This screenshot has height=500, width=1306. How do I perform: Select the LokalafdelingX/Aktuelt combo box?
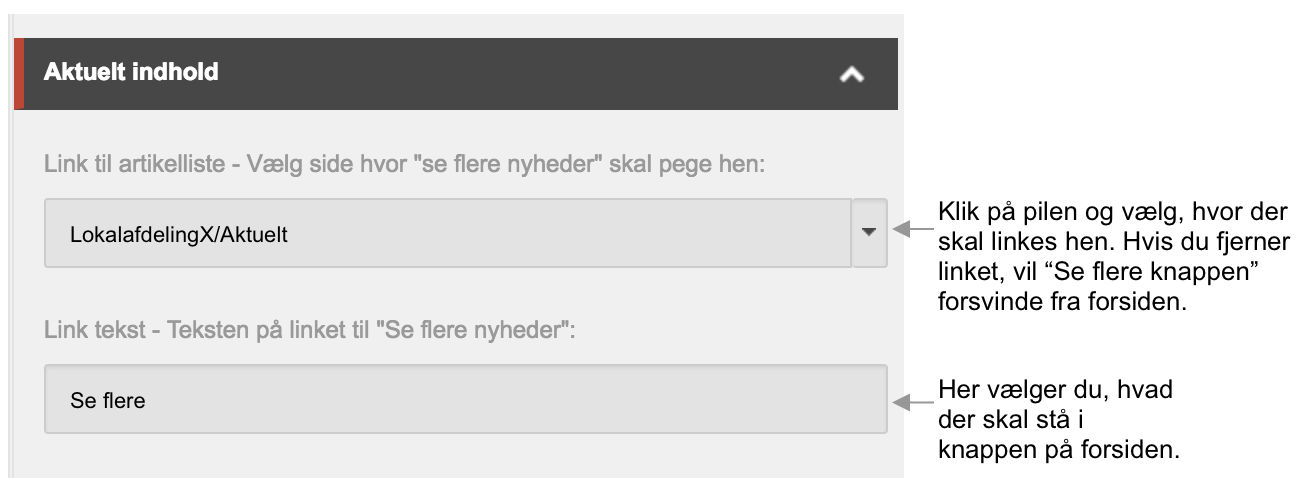pyautogui.click(x=448, y=233)
